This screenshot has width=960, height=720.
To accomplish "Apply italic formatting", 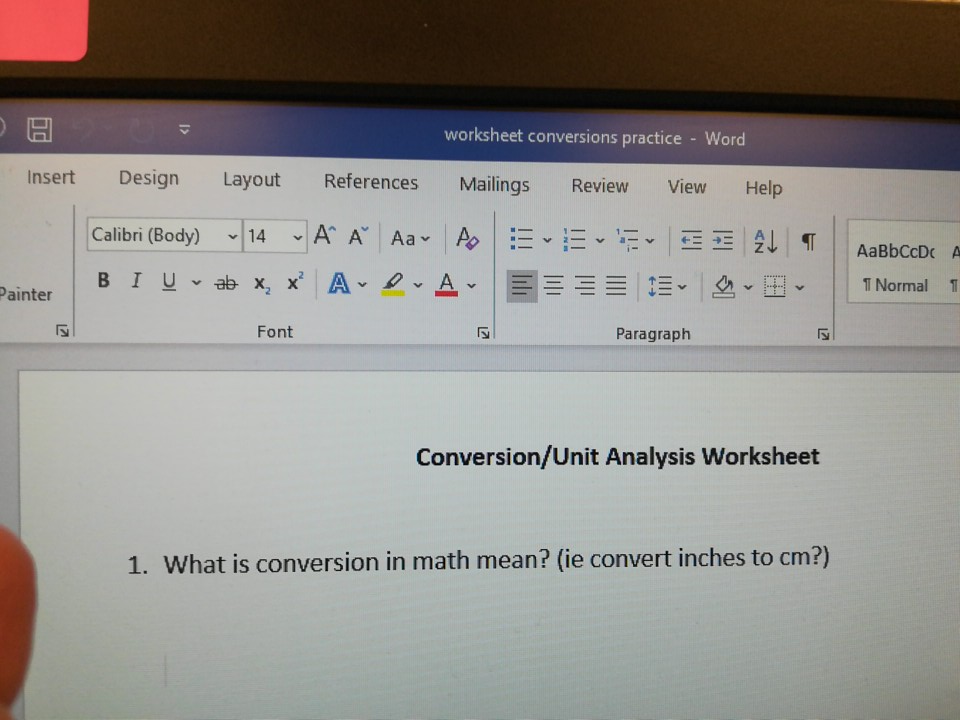I will pos(136,282).
